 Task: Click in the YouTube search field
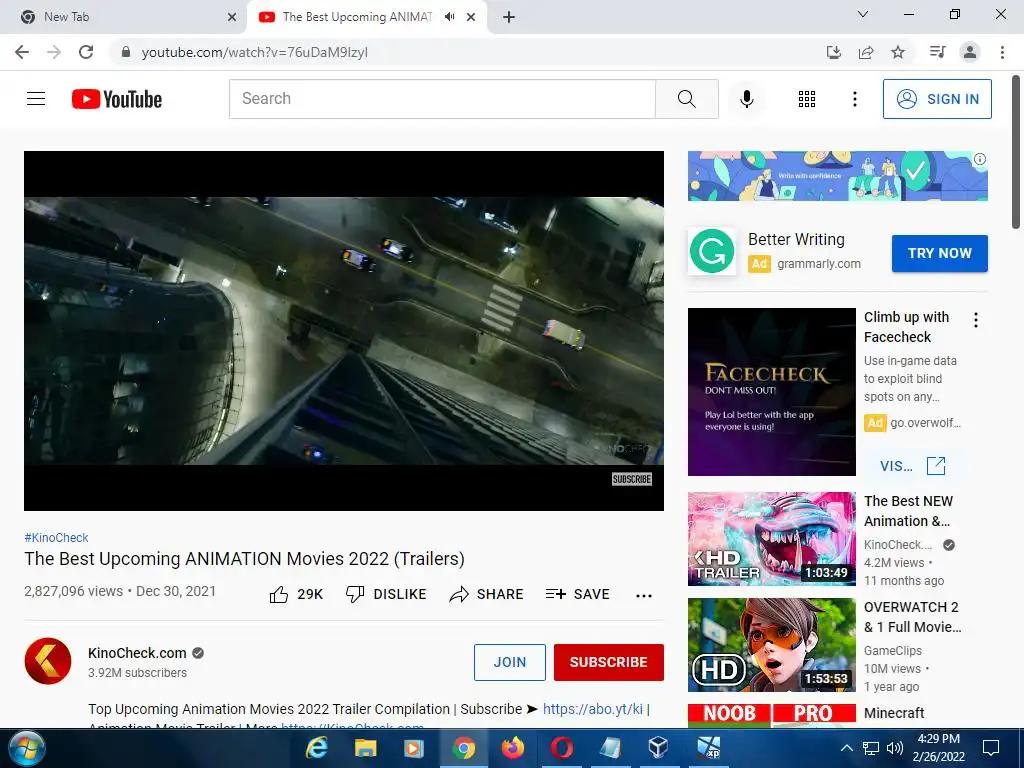442,99
